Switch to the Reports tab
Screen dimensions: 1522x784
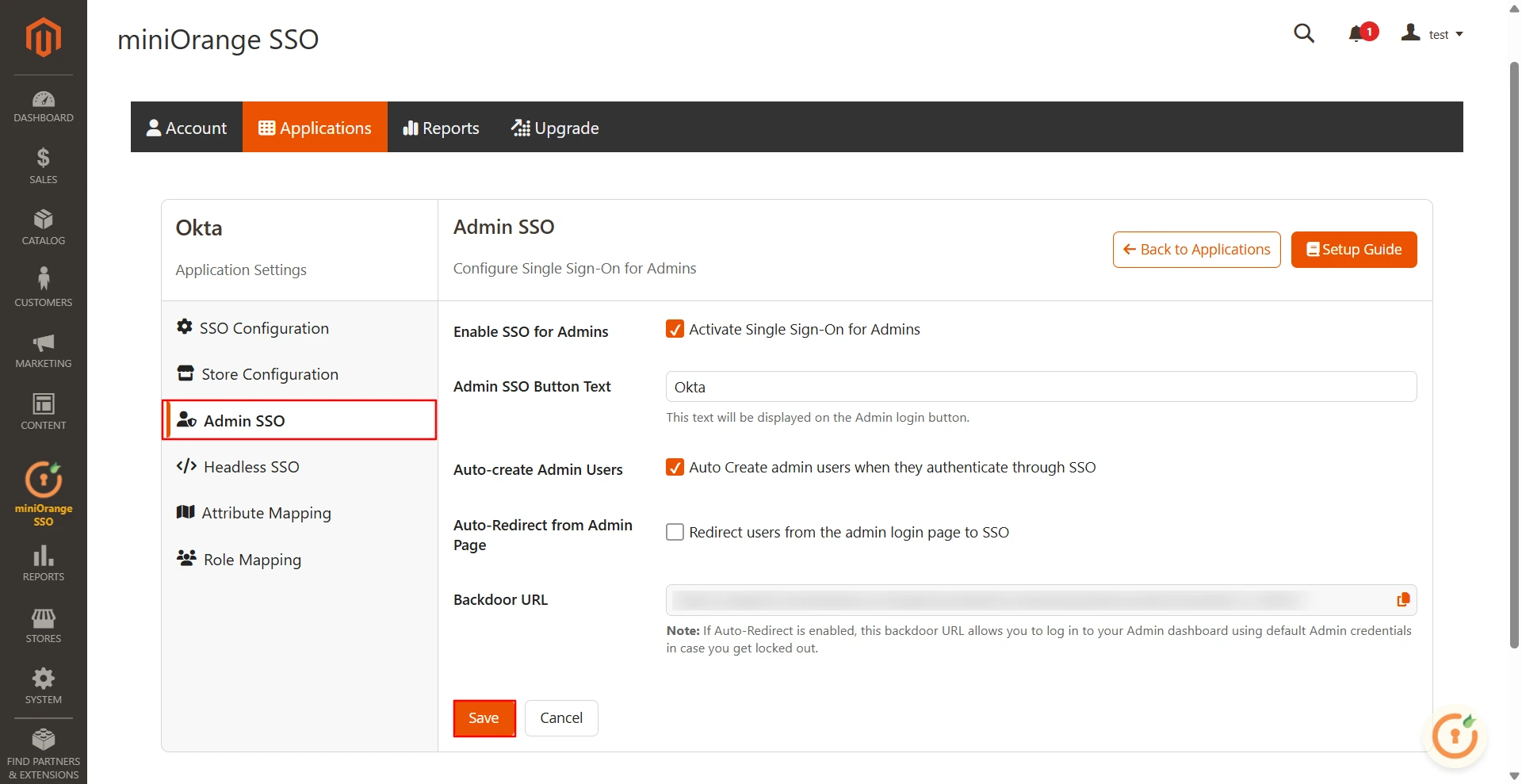click(441, 128)
